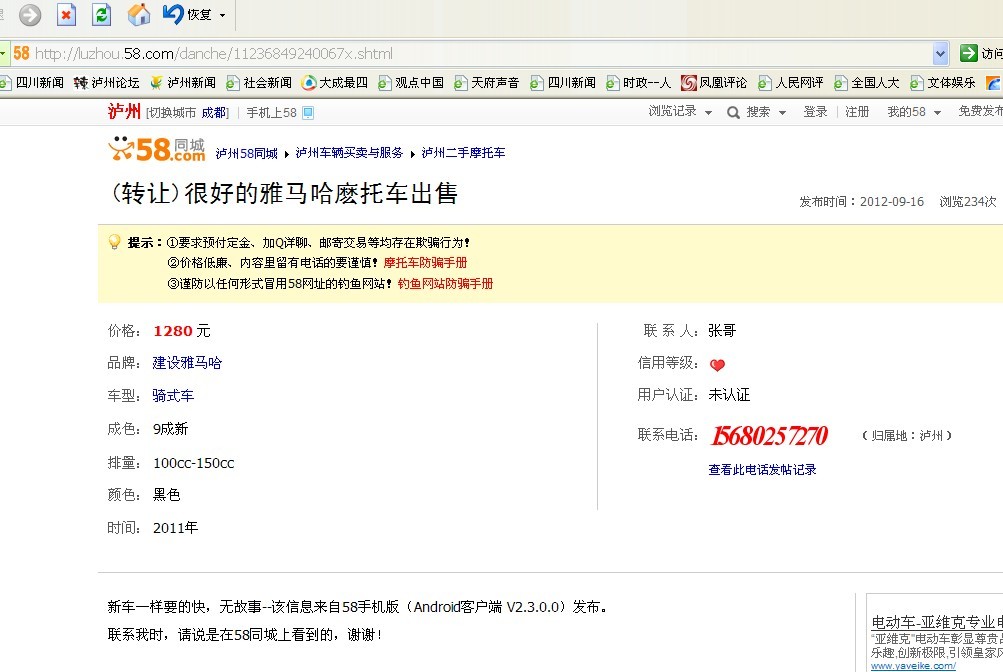
Task: Click the 登录 login link
Action: tap(815, 112)
